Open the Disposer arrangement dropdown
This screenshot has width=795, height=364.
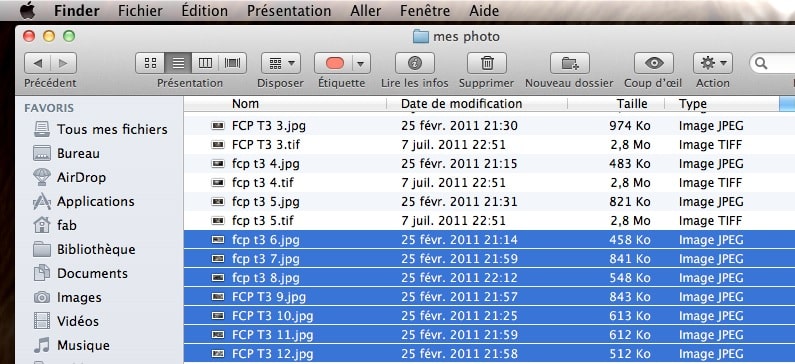[281, 63]
